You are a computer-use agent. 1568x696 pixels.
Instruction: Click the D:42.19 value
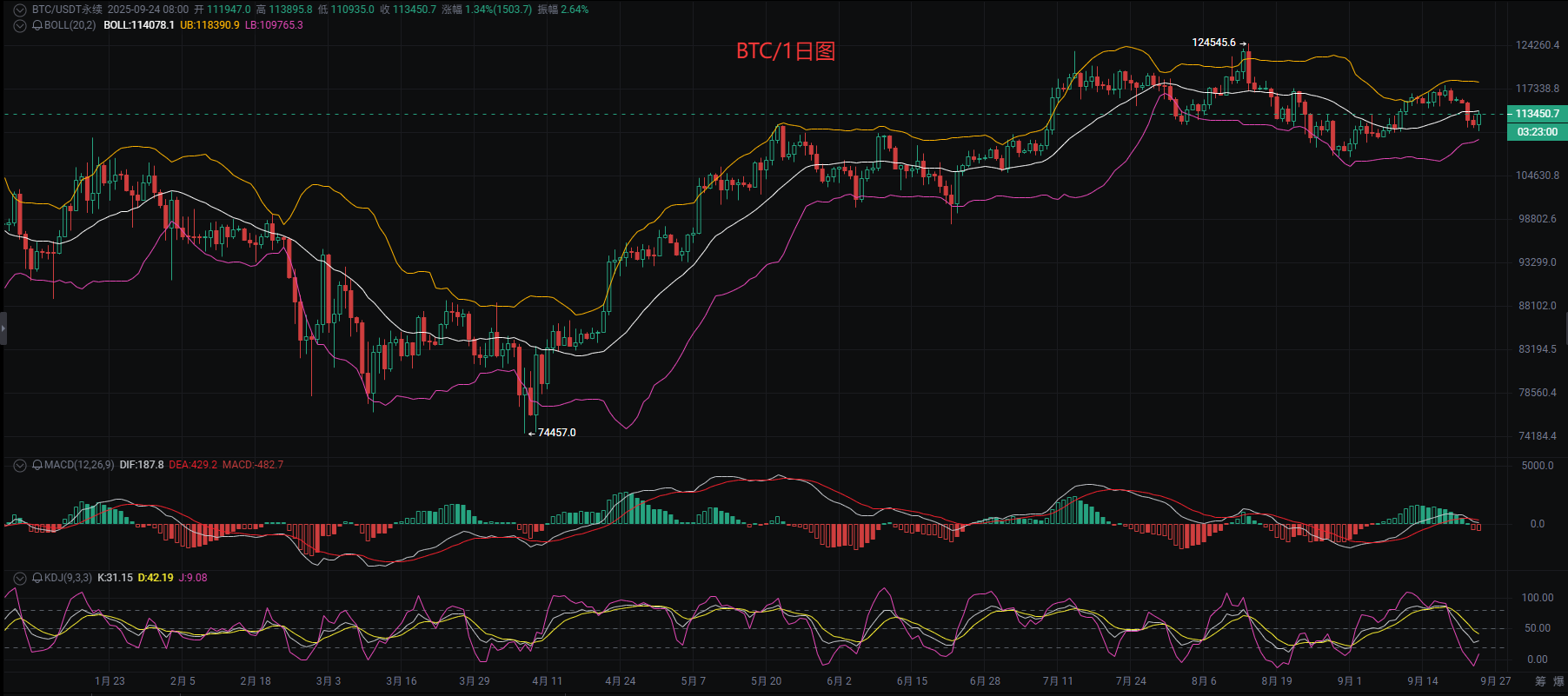pyautogui.click(x=156, y=578)
